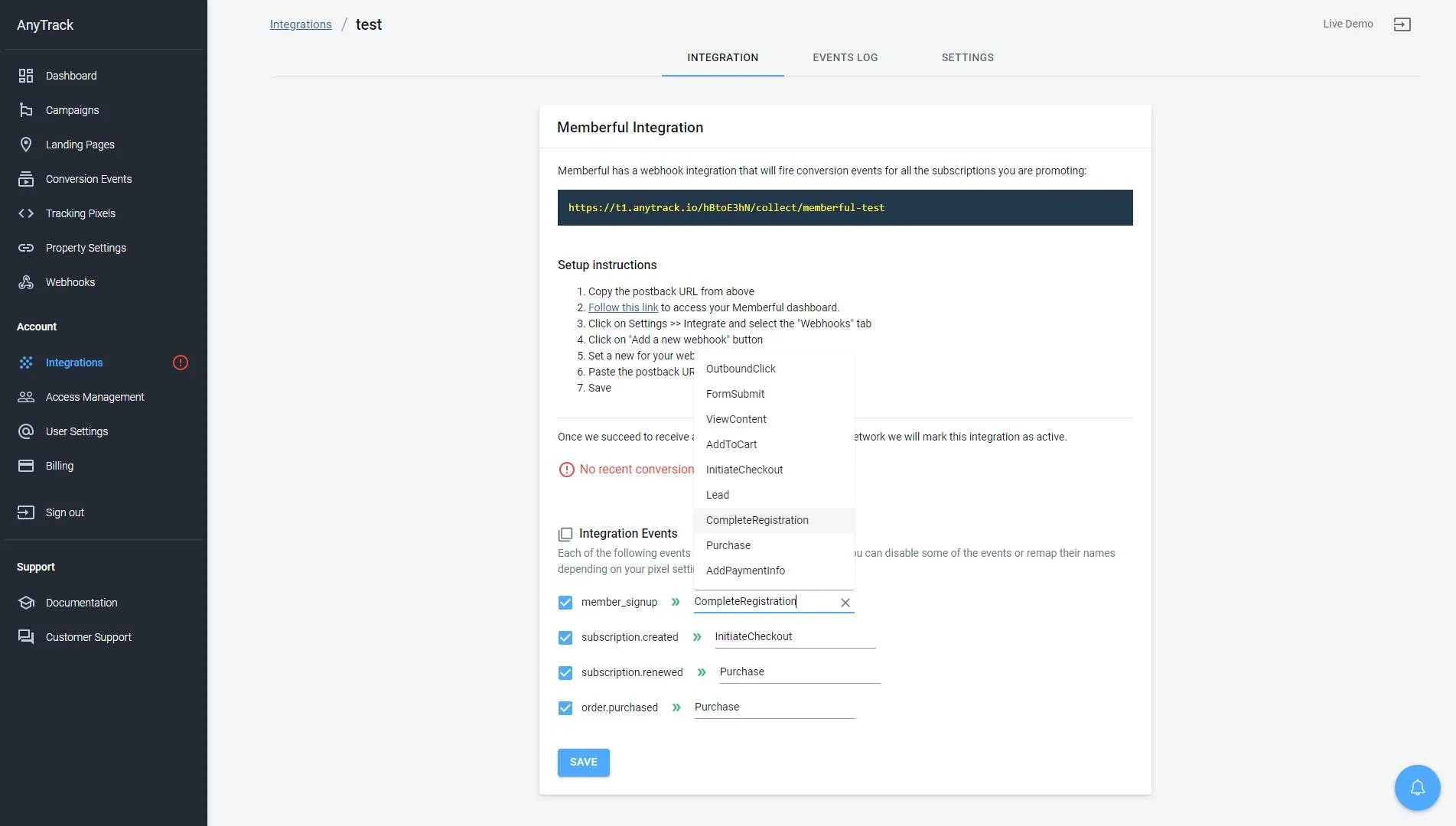The width and height of the screenshot is (1456, 826).
Task: Switch to the Settings tab
Action: tap(968, 57)
